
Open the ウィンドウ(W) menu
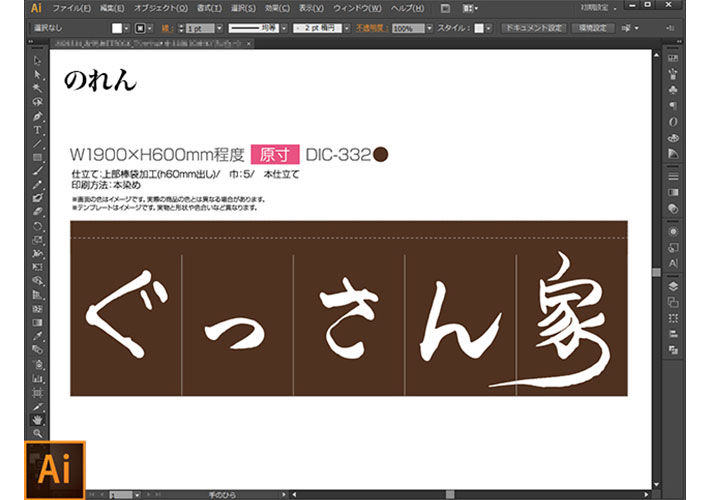point(357,8)
